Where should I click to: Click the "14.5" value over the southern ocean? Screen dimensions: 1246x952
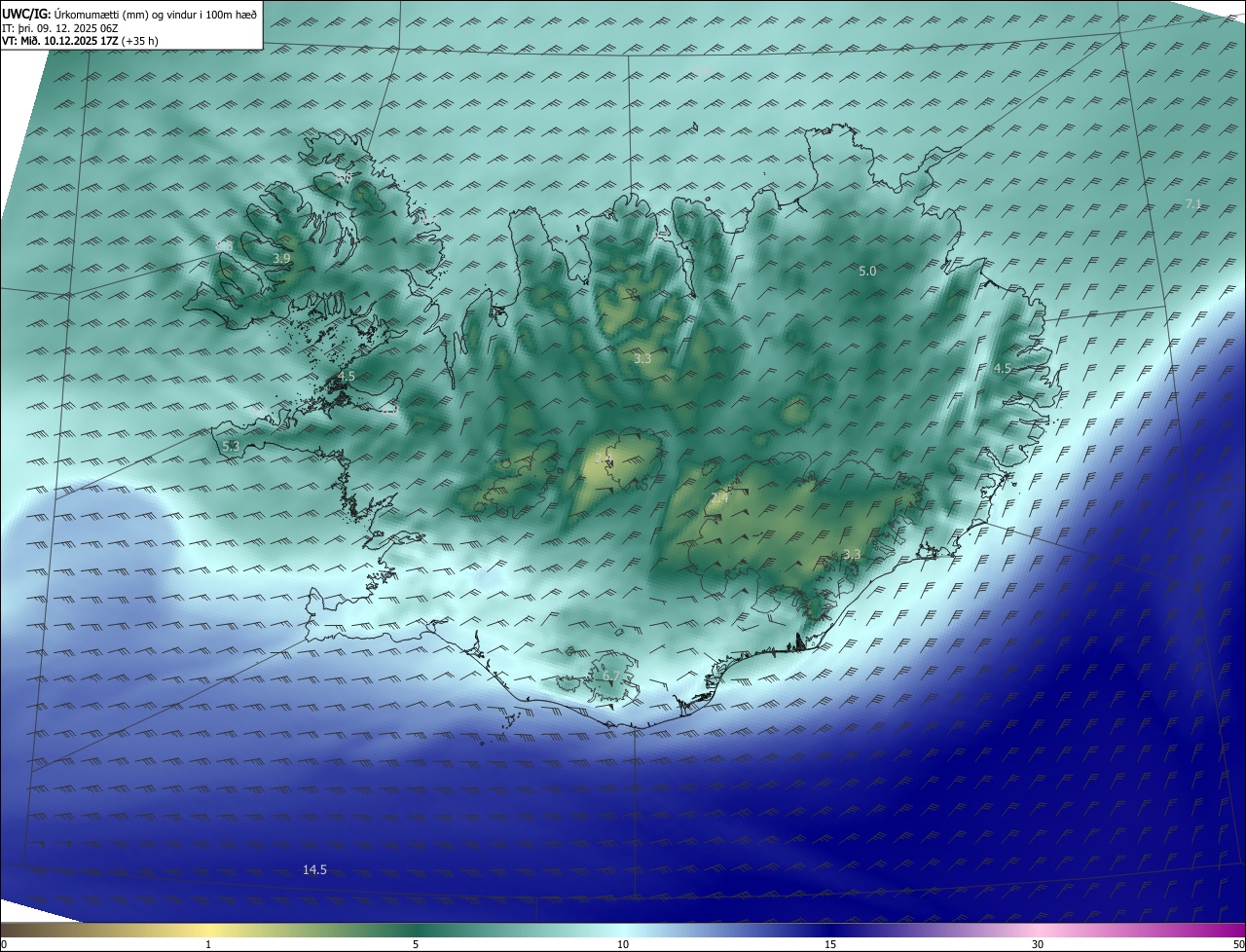tap(314, 869)
